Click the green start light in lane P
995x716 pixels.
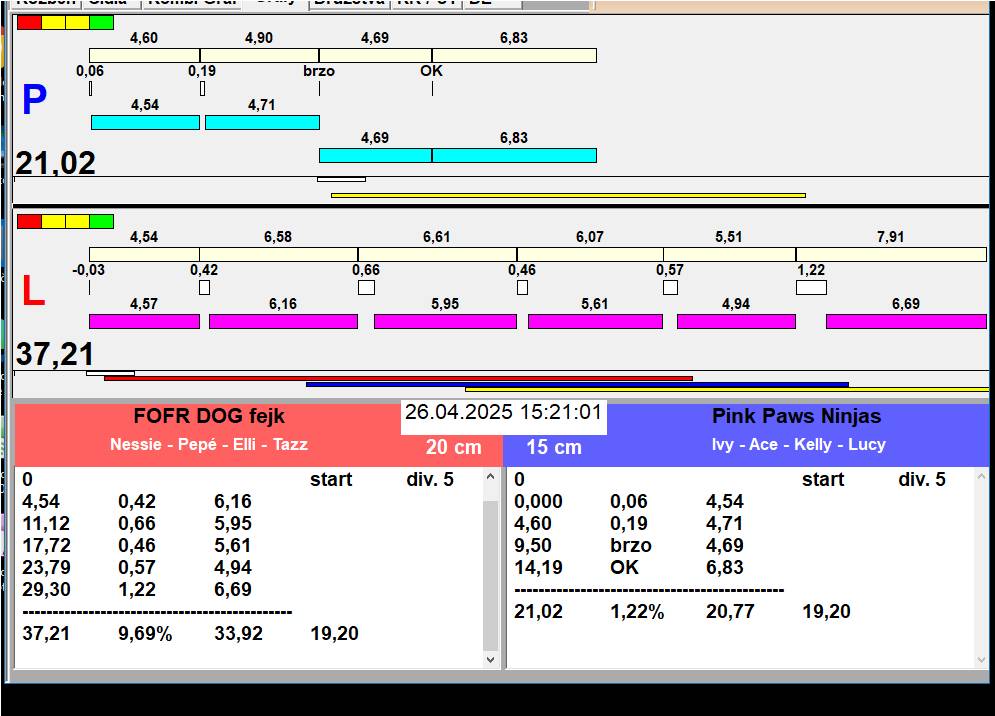pyautogui.click(x=101, y=22)
